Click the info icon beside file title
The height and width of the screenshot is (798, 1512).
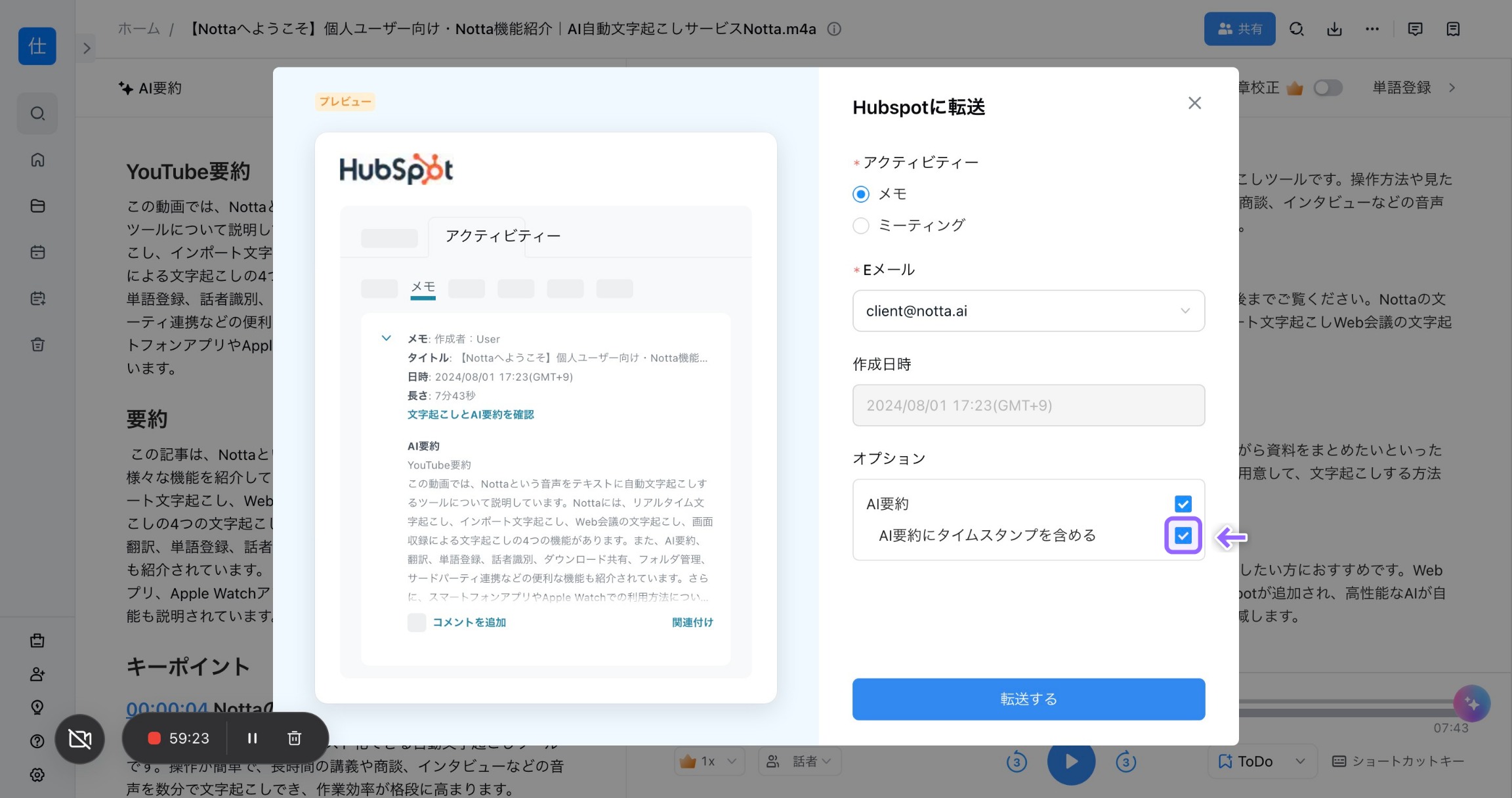click(x=834, y=29)
